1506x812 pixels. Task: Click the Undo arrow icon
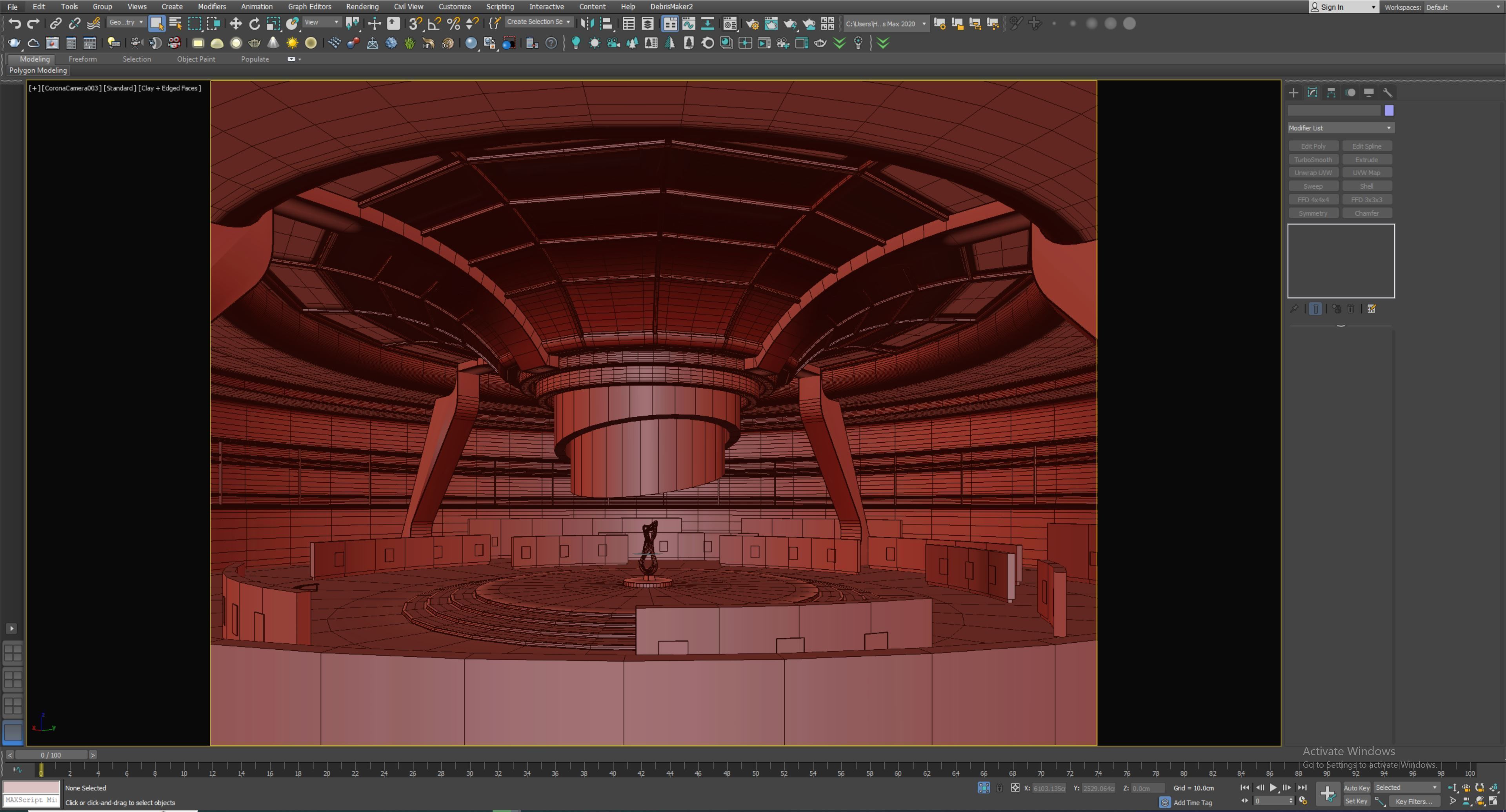point(15,24)
